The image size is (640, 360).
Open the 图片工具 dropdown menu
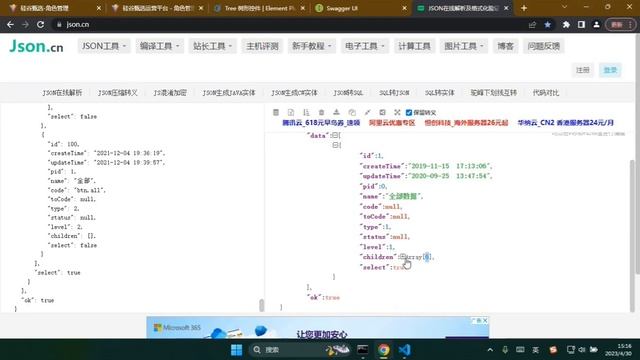coord(464,46)
